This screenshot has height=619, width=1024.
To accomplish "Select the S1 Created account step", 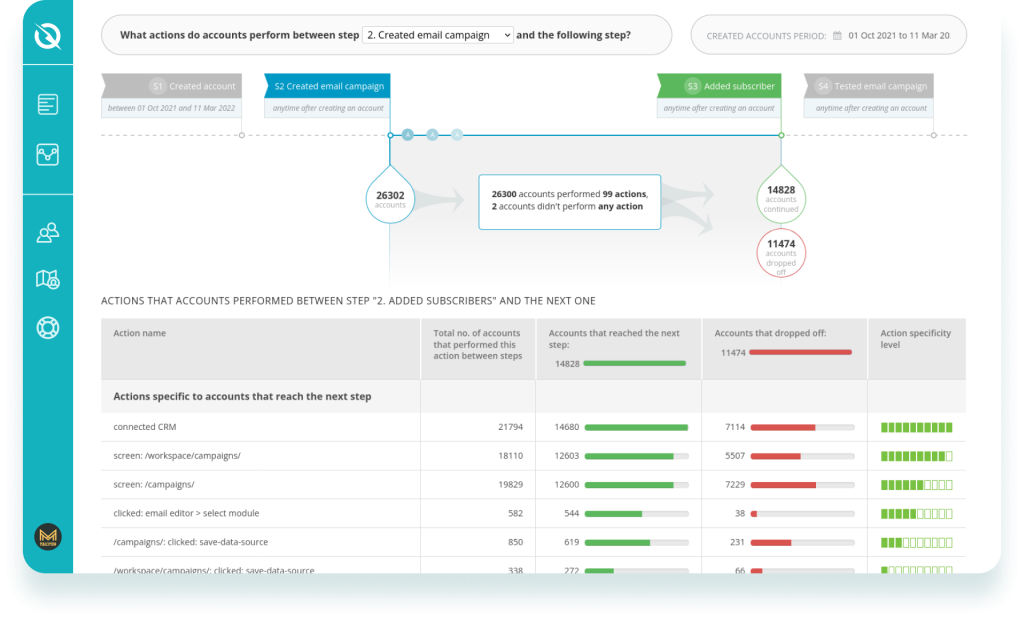I will click(172, 86).
